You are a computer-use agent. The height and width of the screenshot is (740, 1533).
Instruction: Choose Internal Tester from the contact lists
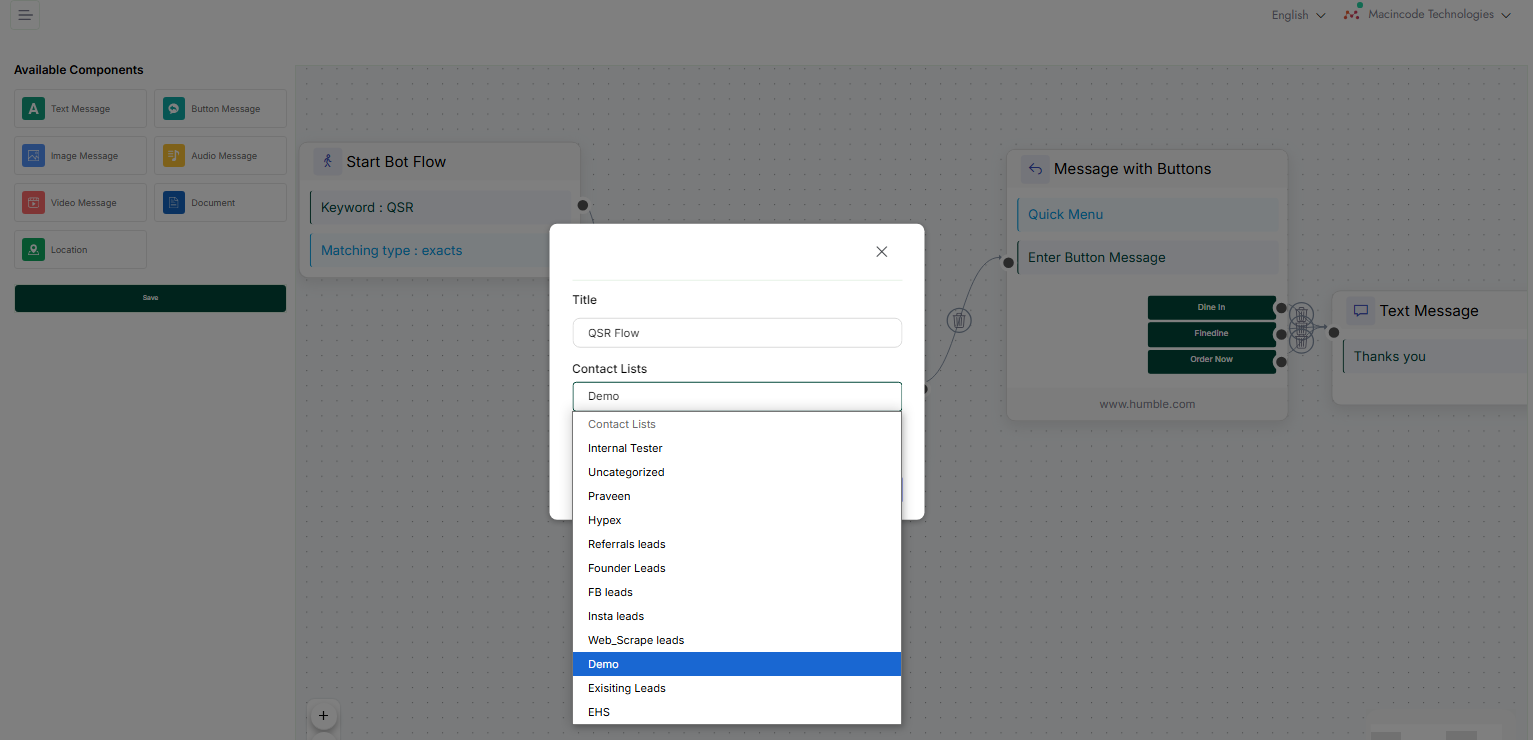click(x=625, y=449)
